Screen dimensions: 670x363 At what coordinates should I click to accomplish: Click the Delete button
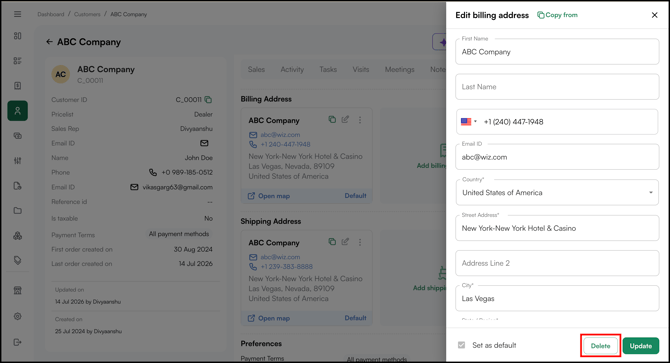pyautogui.click(x=600, y=346)
